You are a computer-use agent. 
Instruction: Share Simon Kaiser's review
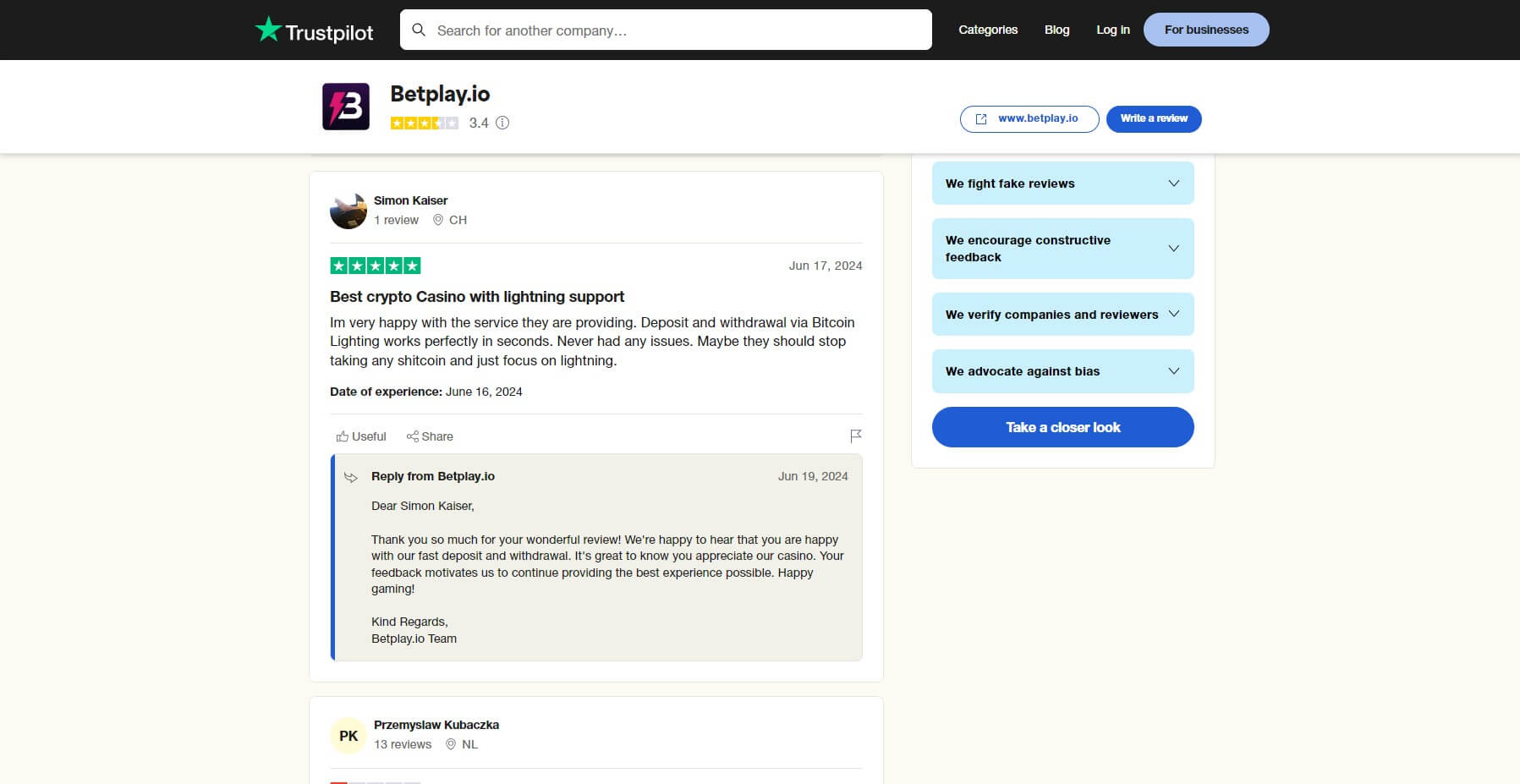coord(430,436)
